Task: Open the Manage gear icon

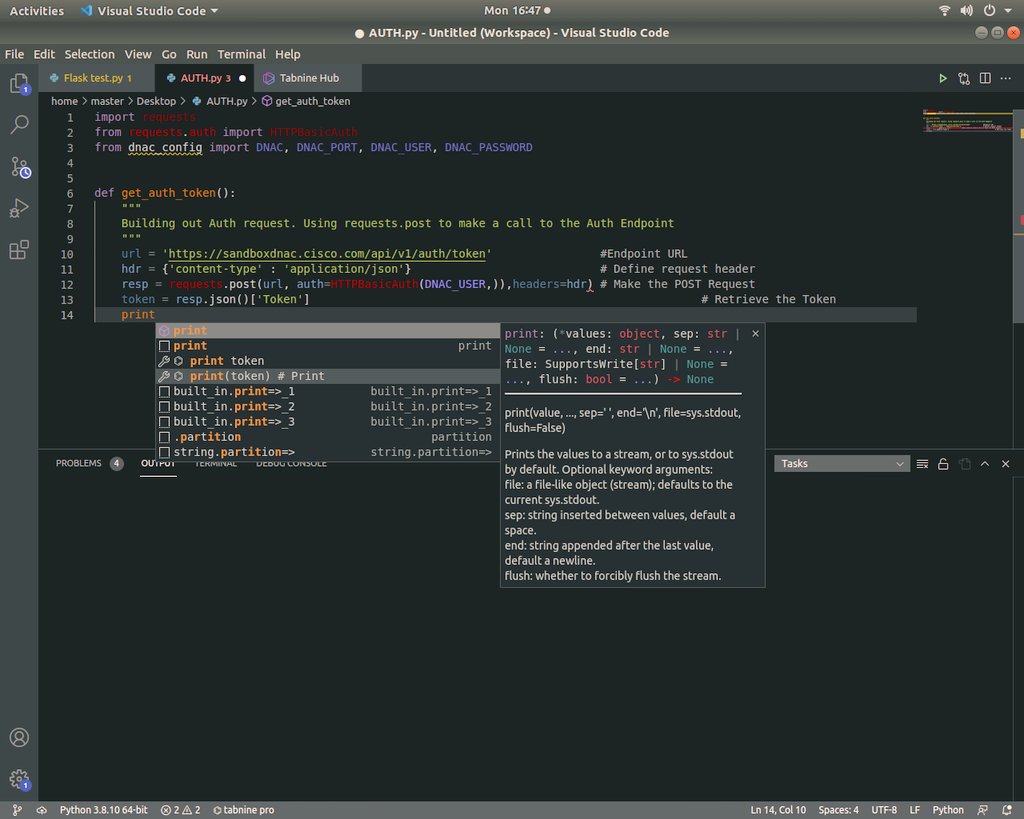Action: 19,778
